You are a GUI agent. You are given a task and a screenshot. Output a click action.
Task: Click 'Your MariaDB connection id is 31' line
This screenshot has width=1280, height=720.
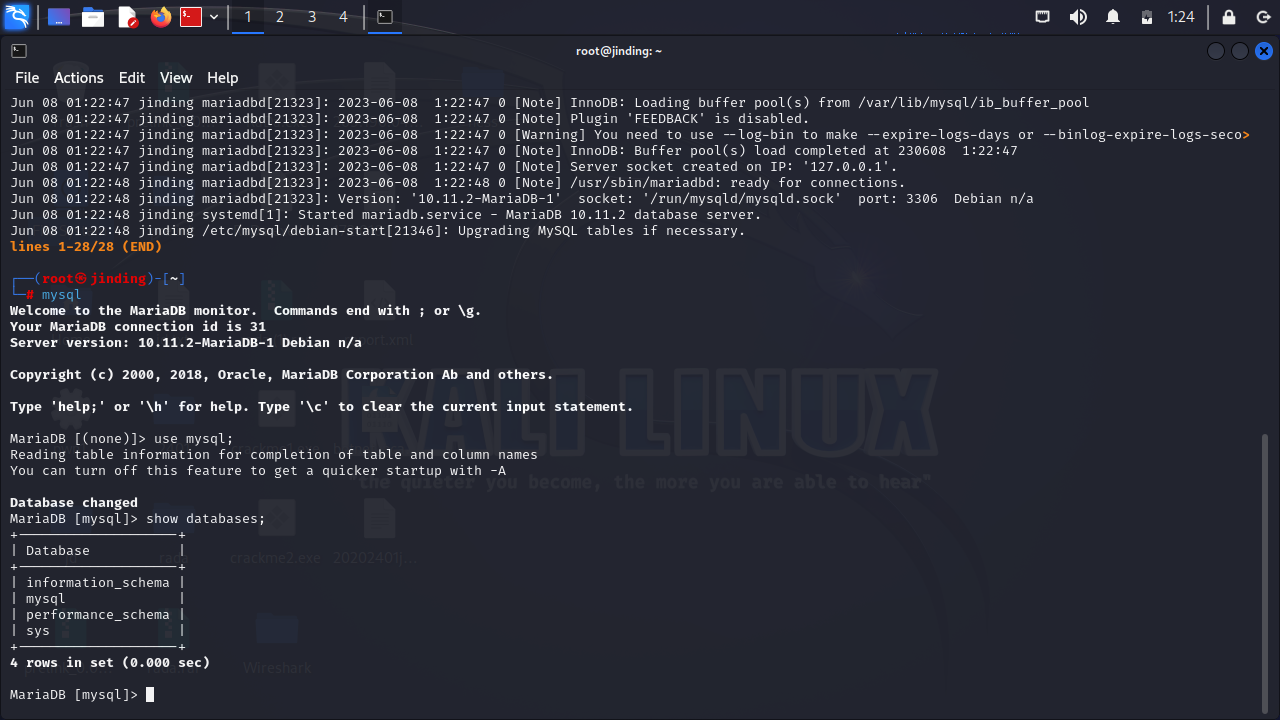(x=138, y=326)
